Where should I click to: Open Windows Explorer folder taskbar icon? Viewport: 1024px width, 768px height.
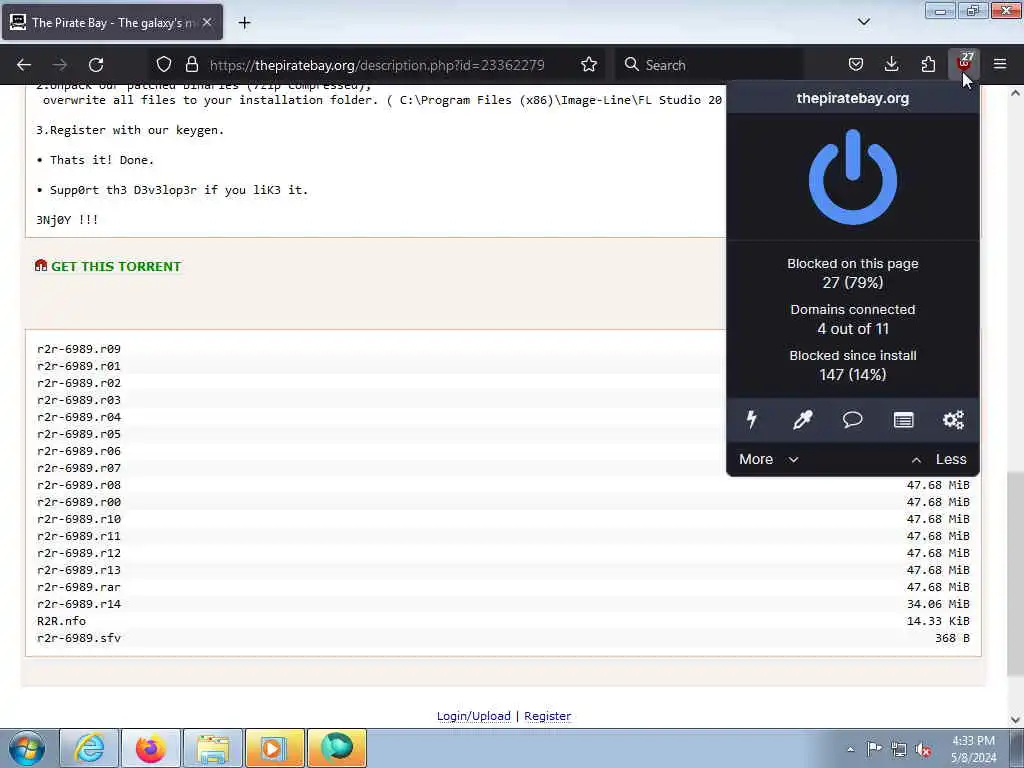(213, 748)
